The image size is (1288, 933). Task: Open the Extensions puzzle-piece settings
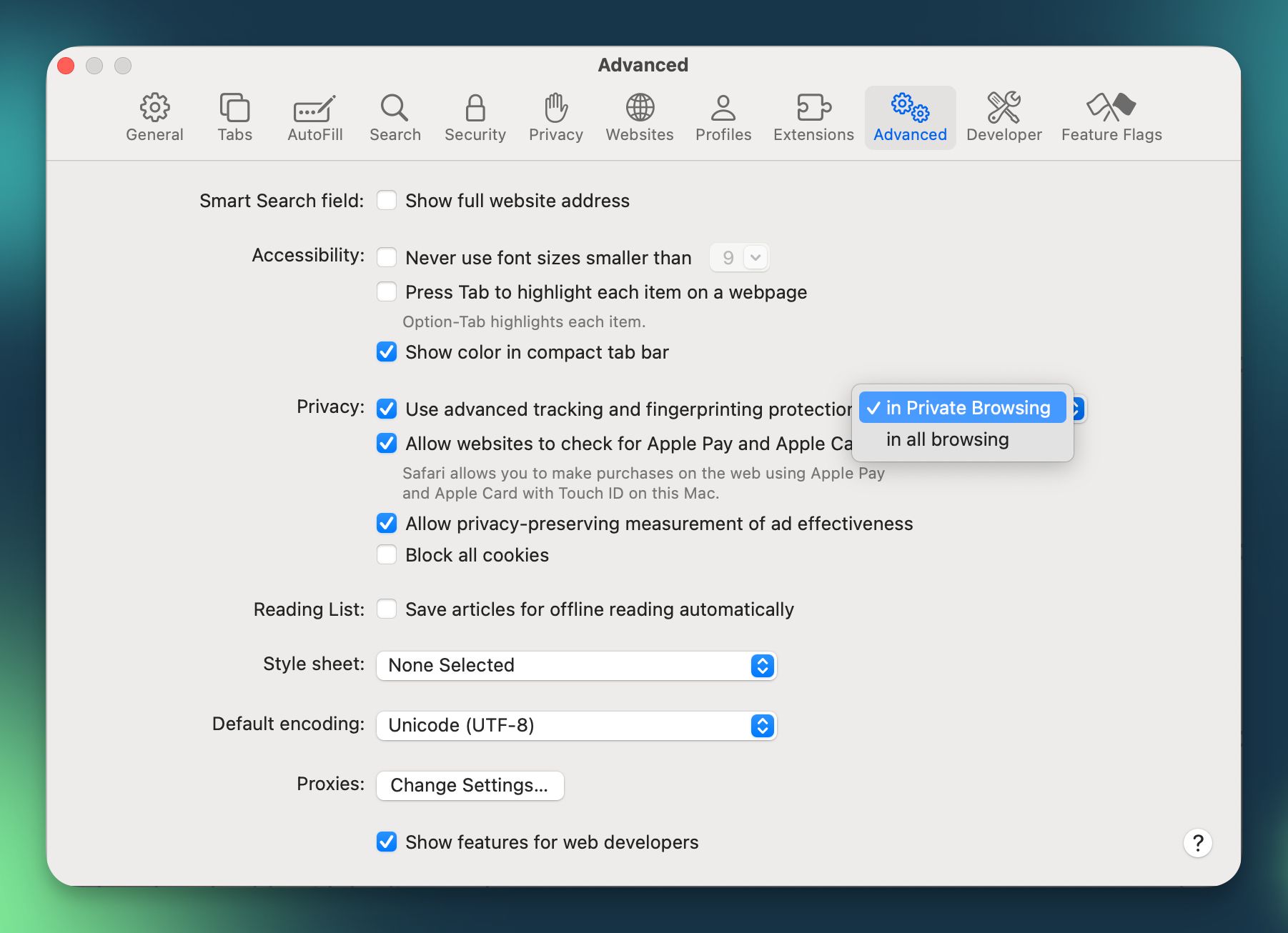(x=813, y=117)
